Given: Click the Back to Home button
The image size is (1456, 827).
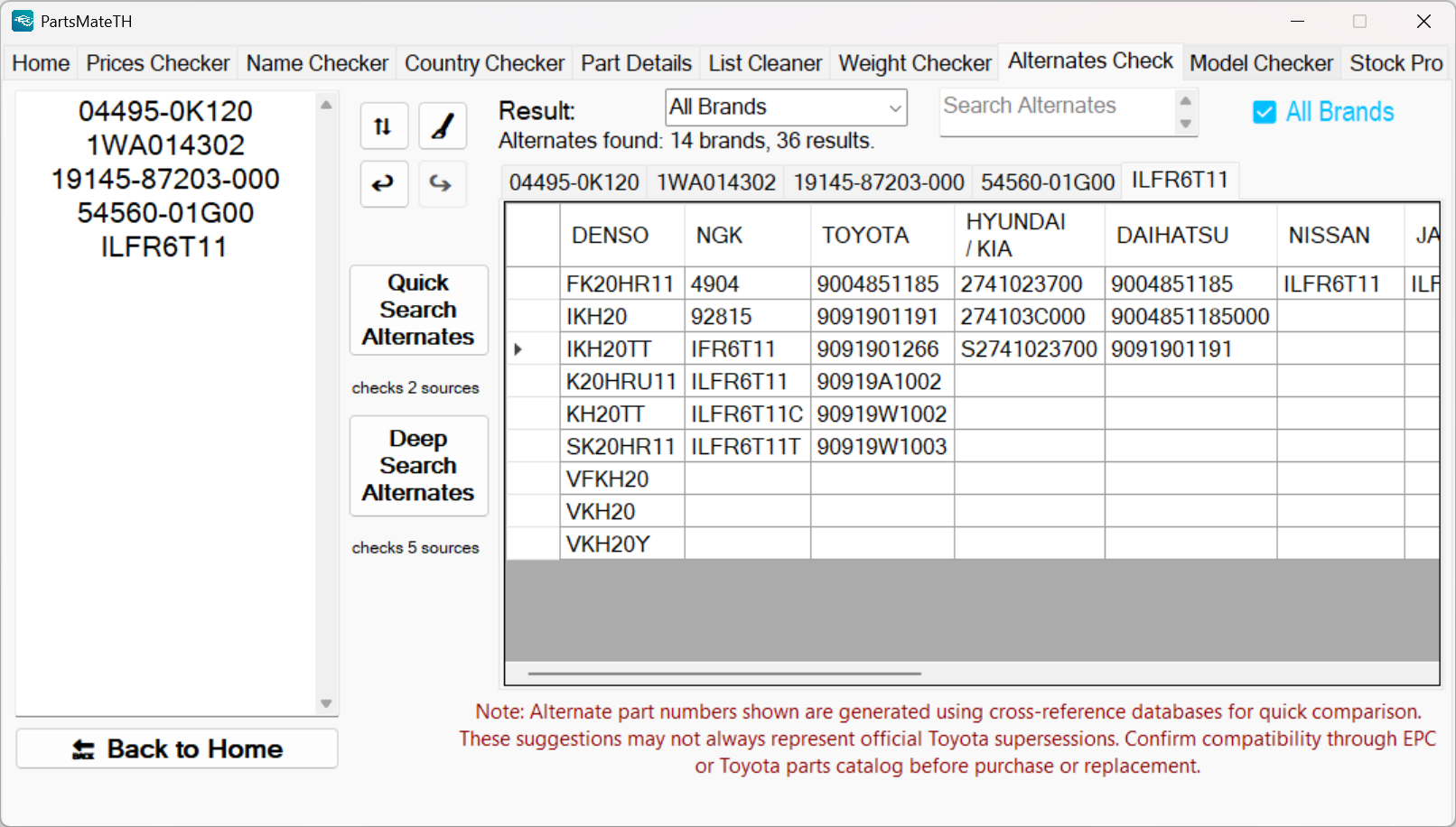Looking at the screenshot, I should (177, 748).
